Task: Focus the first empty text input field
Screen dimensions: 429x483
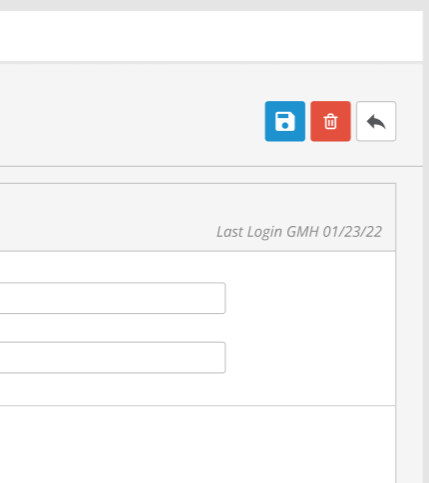Action: point(113,298)
